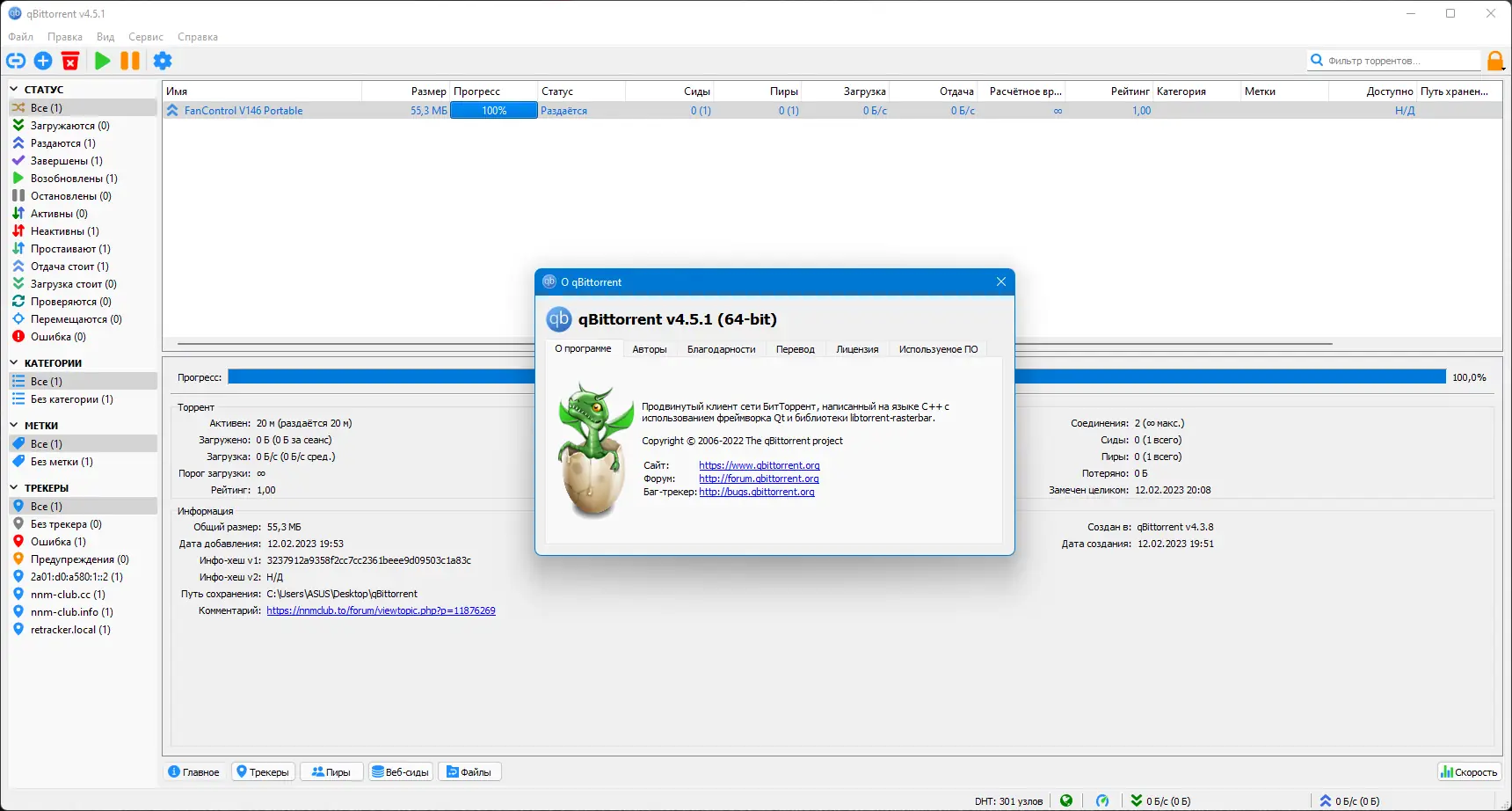Image resolution: width=1512 pixels, height=811 pixels.
Task: Click the green download speed status icon
Action: tap(1137, 800)
